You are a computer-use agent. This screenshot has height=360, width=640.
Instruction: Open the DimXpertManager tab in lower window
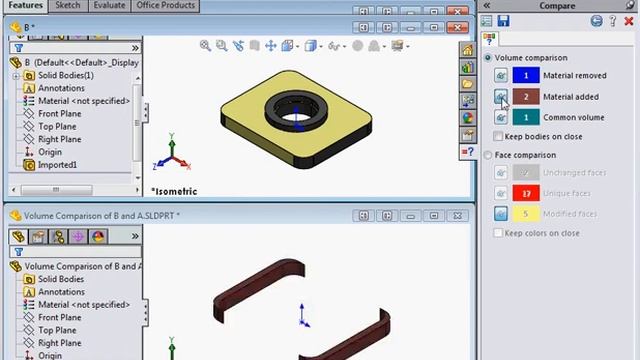(x=78, y=237)
